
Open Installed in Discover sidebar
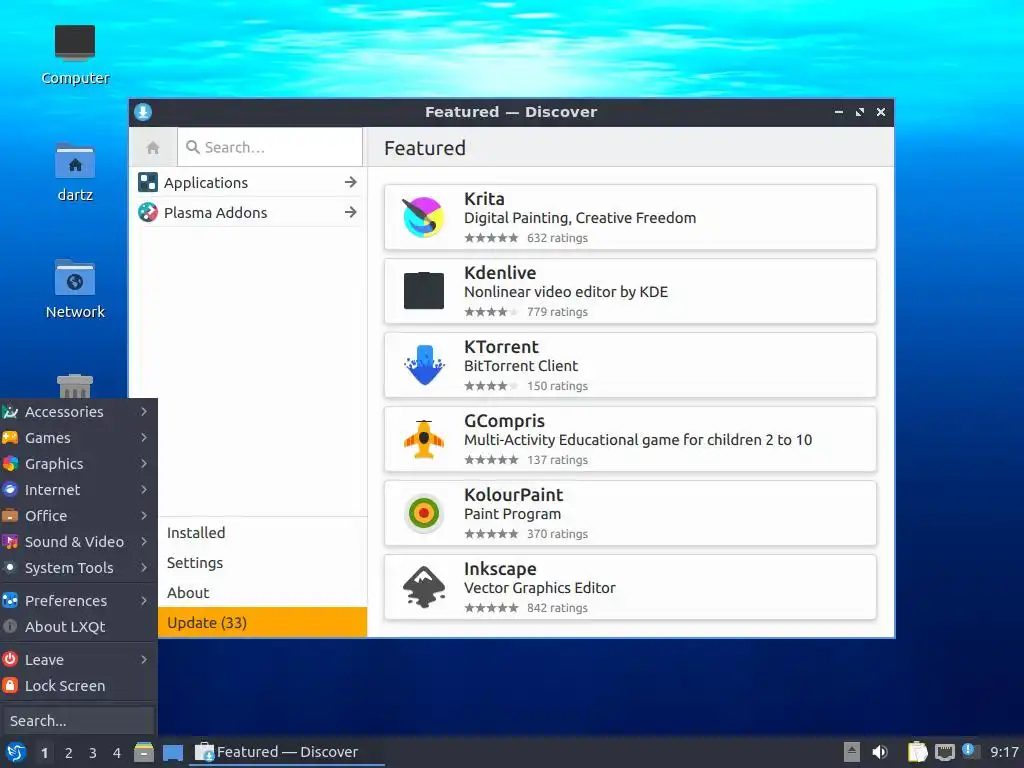(x=263, y=533)
